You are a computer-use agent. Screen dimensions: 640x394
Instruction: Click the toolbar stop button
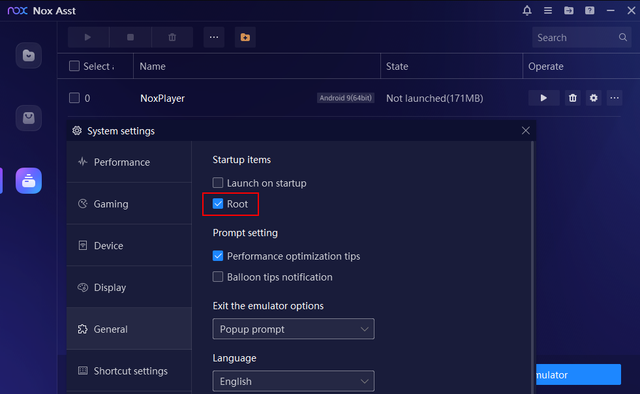pyautogui.click(x=130, y=37)
